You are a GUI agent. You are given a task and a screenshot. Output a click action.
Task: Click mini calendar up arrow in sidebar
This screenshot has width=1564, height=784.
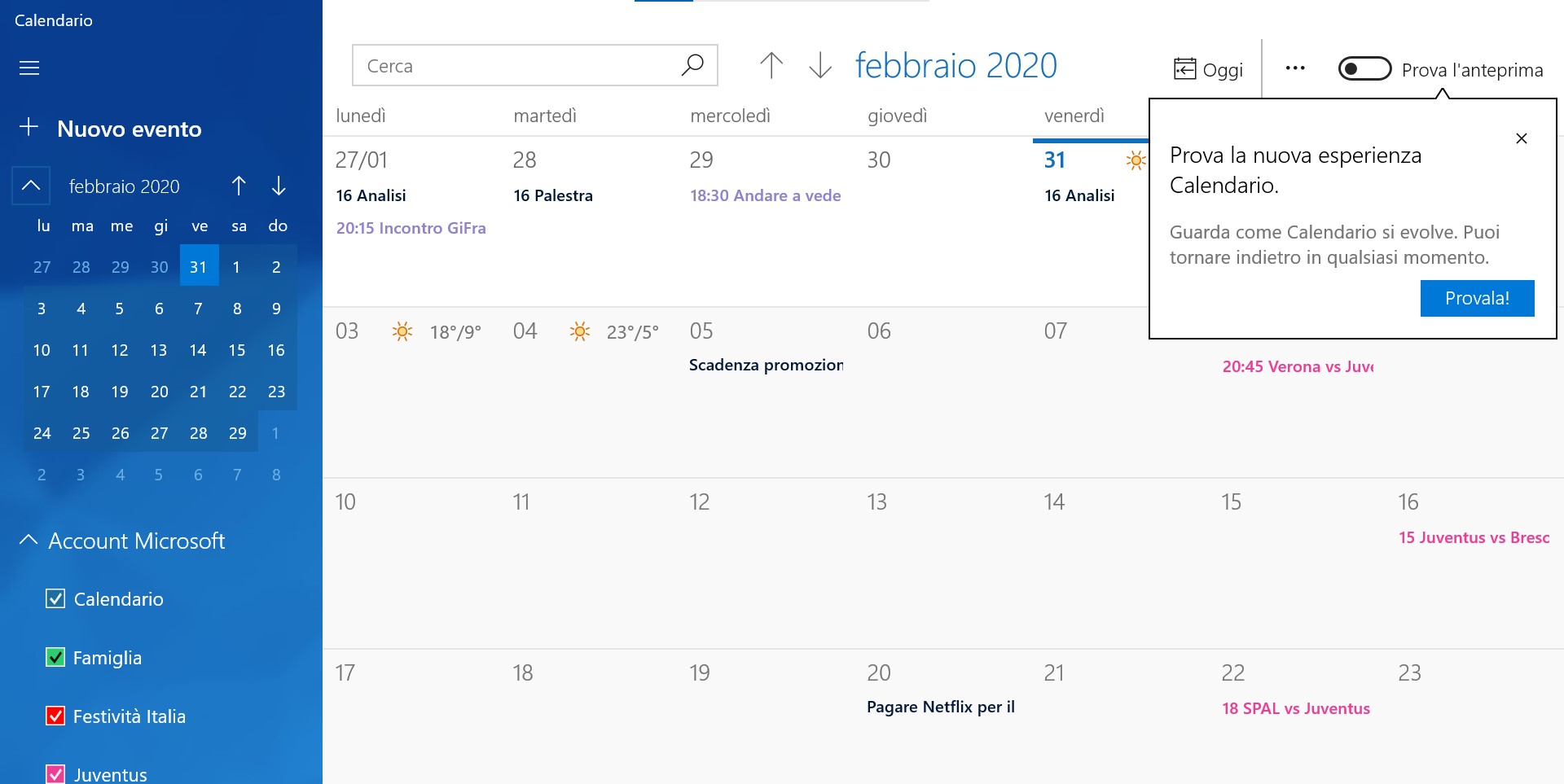[x=239, y=186]
